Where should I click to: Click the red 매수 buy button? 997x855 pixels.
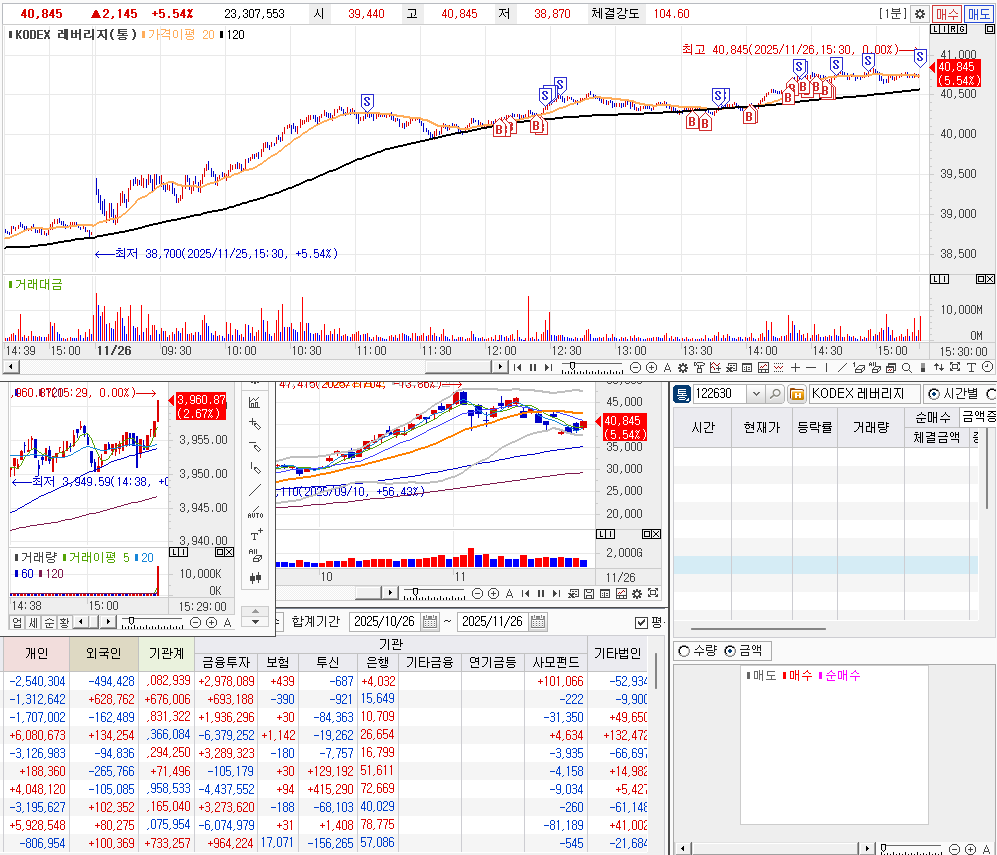tap(947, 13)
